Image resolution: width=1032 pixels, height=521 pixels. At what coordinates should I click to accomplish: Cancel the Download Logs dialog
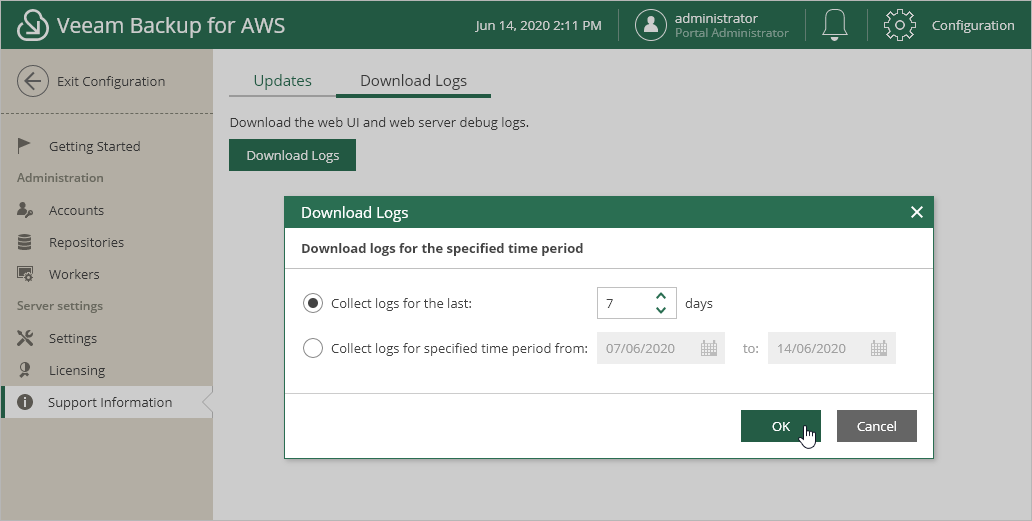[877, 426]
